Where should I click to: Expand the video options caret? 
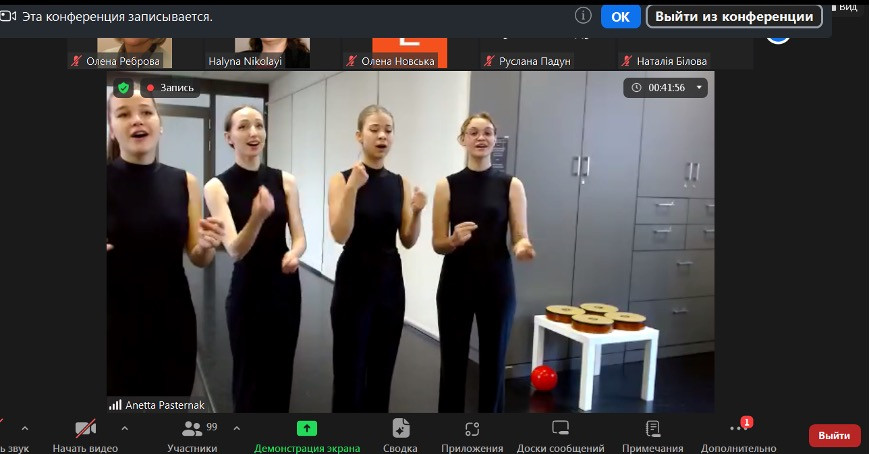pyautogui.click(x=124, y=428)
